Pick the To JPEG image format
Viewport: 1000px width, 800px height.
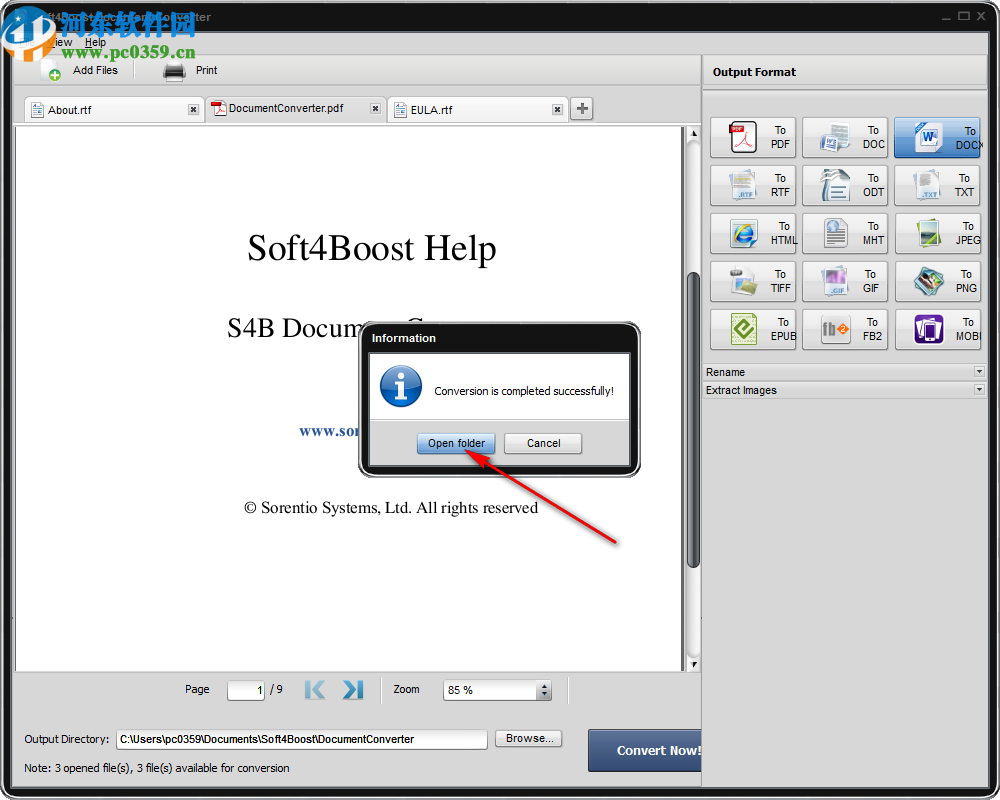[x=936, y=233]
